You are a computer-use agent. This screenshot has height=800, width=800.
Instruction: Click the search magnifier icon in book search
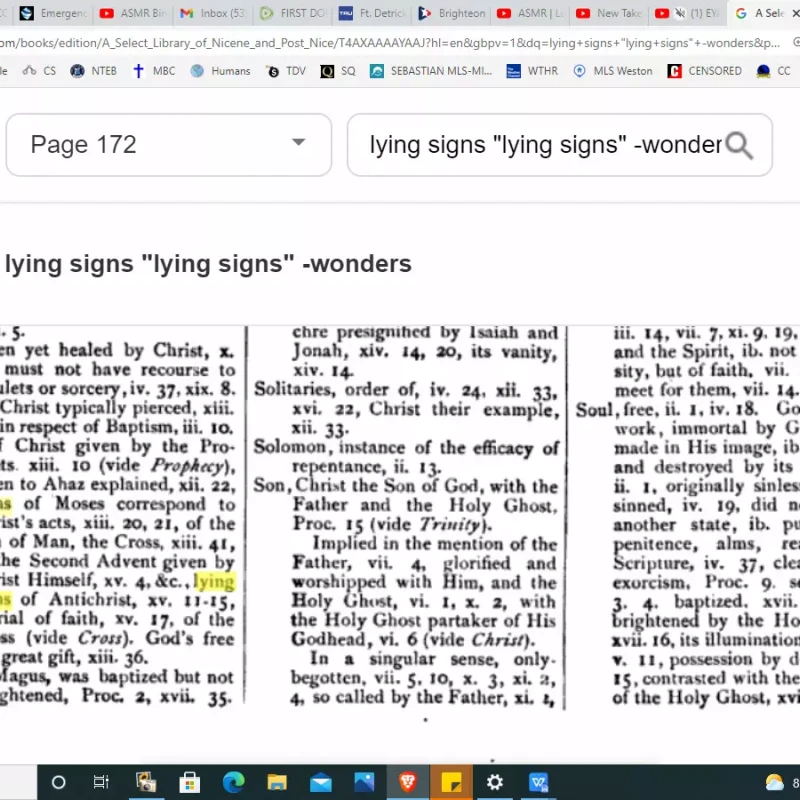738,145
